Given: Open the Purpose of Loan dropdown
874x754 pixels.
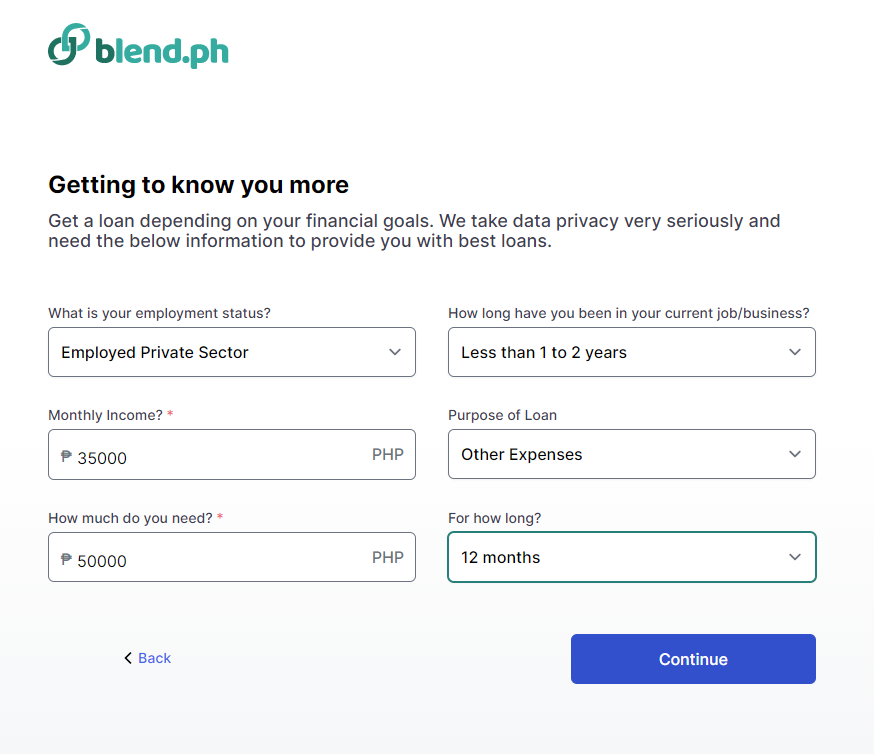Looking at the screenshot, I should click(x=631, y=454).
